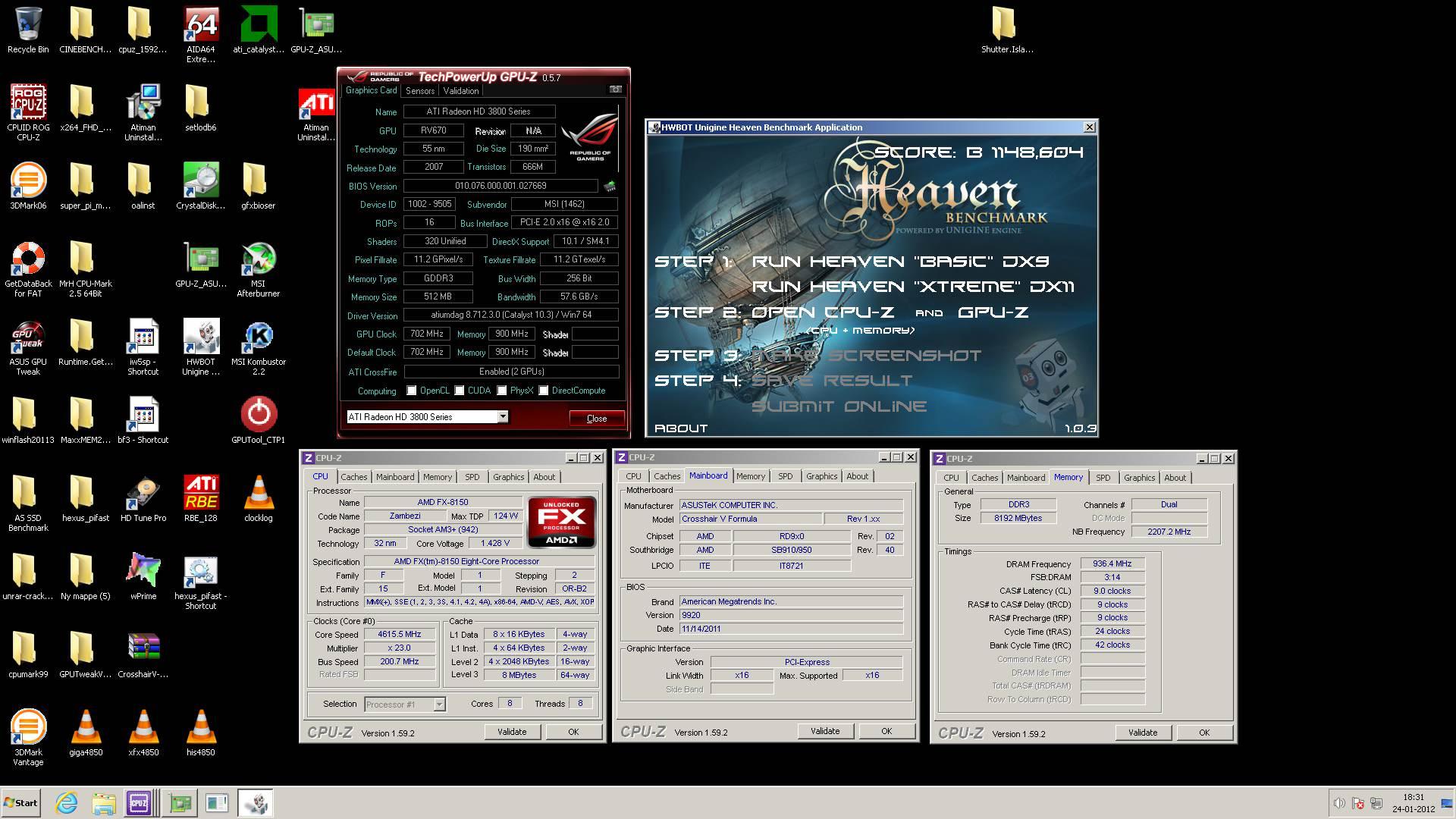Click Core Speed value 4615.5 MHz
Screen dimensions: 1456x819
(400, 635)
